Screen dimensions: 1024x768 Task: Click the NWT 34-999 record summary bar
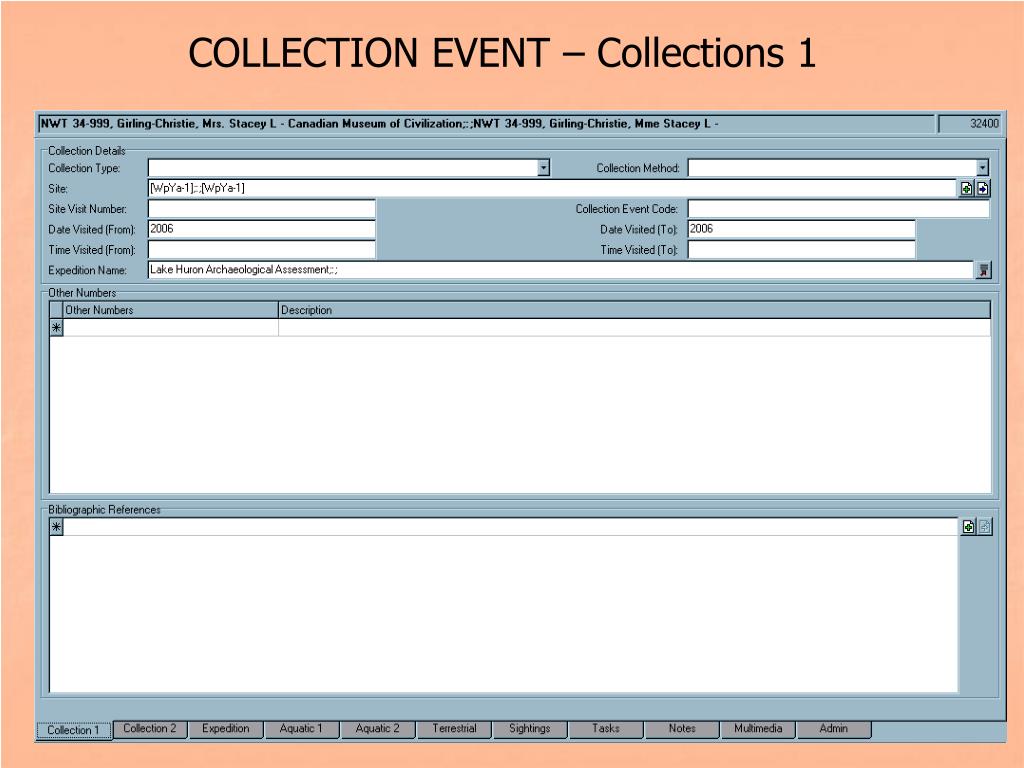486,123
